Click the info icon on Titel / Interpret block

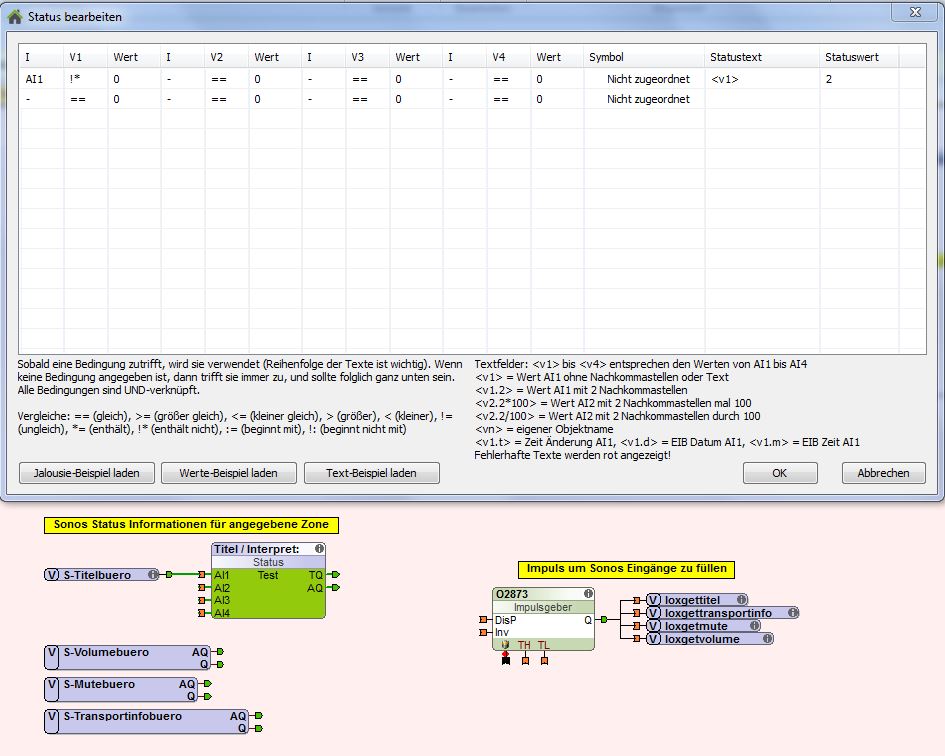pos(319,549)
